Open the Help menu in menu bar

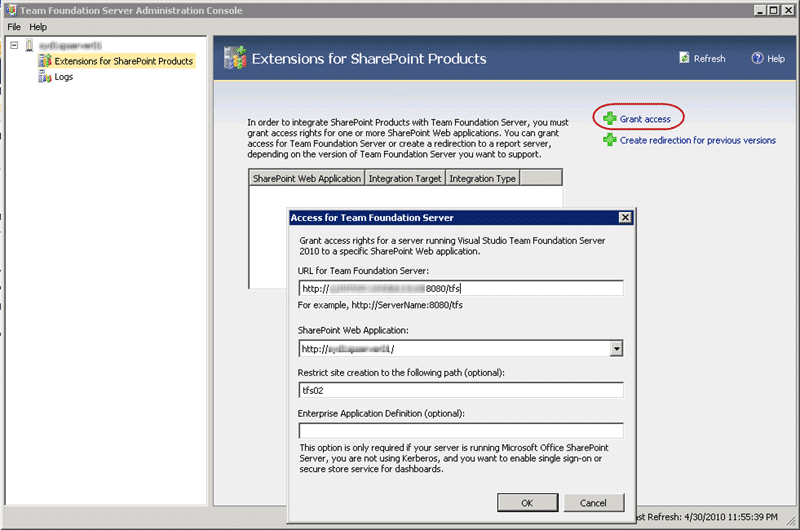pyautogui.click(x=38, y=27)
